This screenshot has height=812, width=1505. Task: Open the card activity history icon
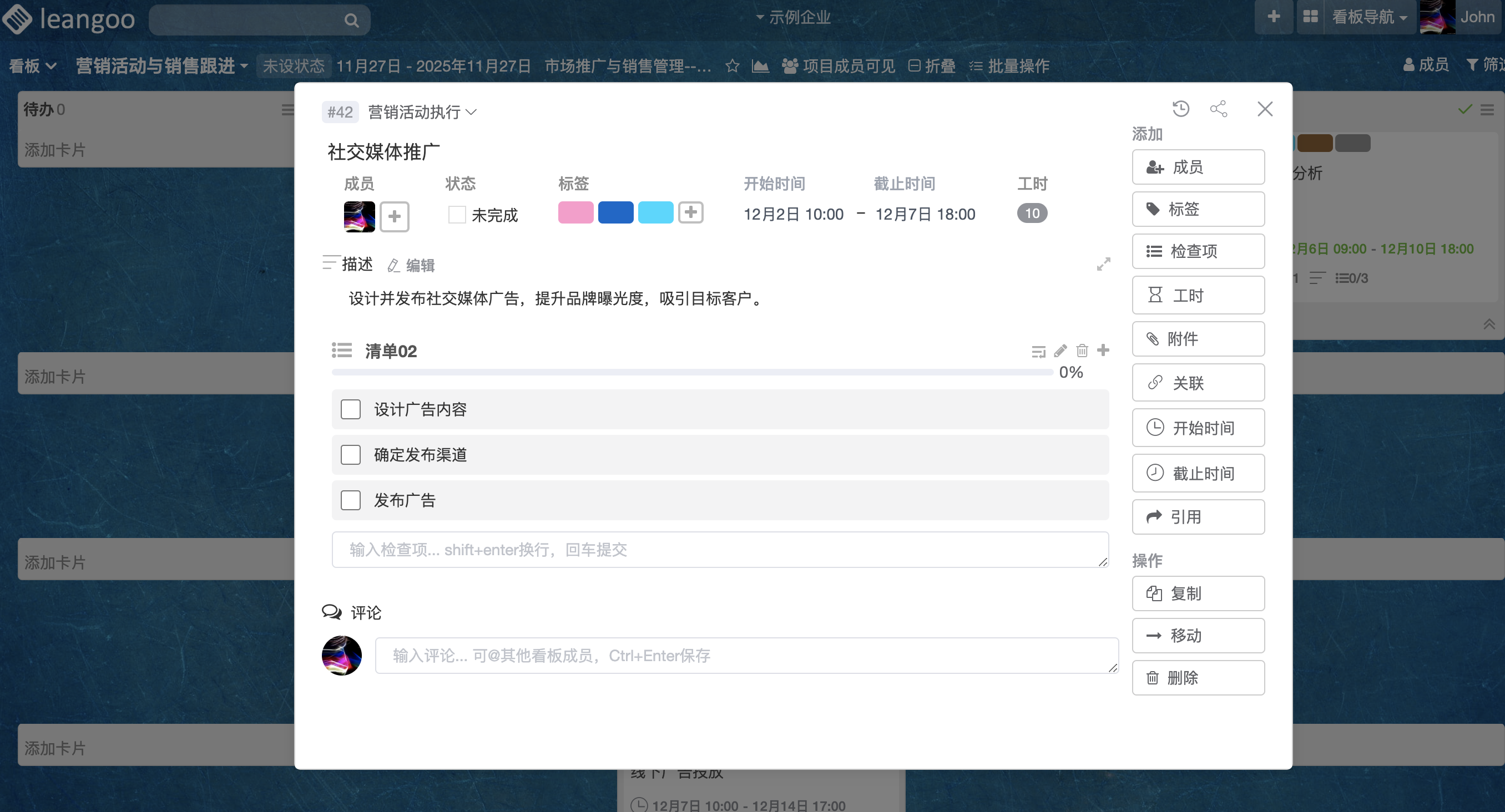click(x=1180, y=109)
